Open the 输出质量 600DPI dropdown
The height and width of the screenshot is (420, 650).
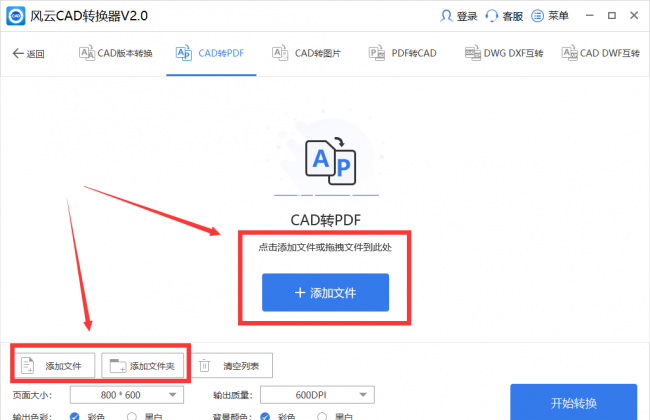coord(317,395)
